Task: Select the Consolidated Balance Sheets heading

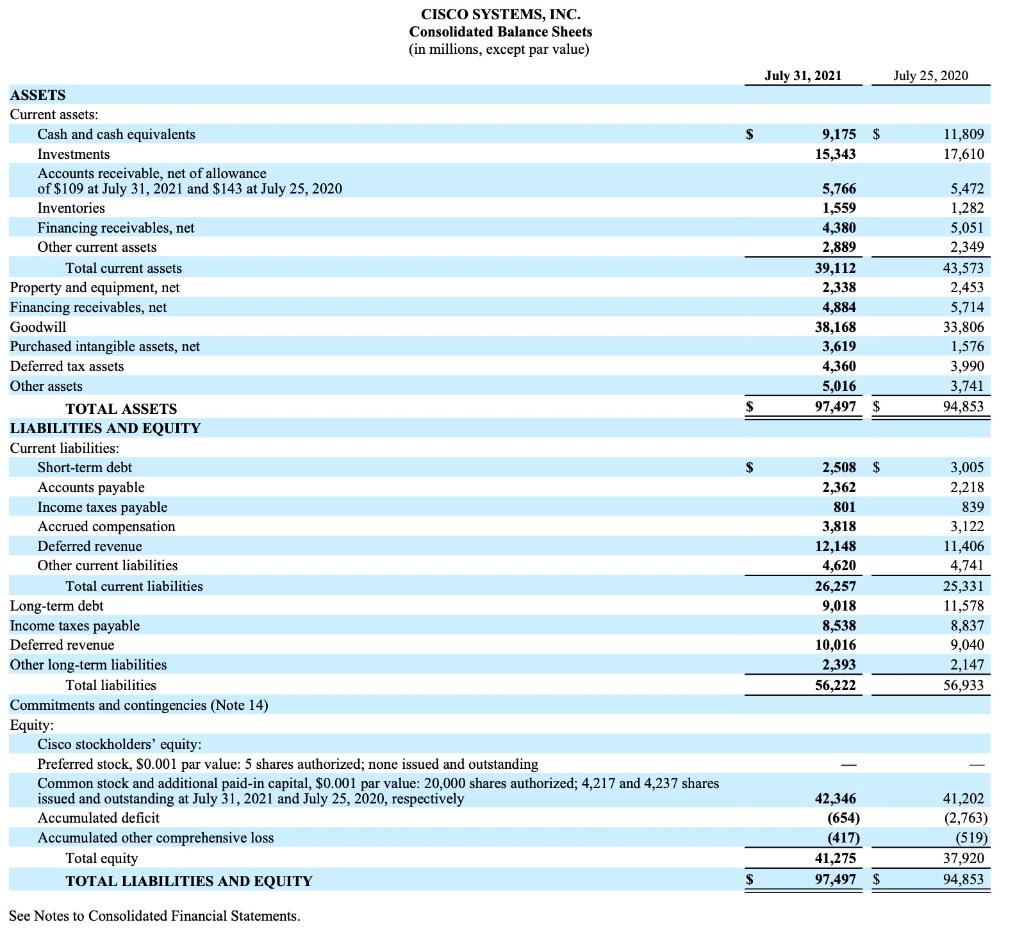Action: (x=500, y=32)
